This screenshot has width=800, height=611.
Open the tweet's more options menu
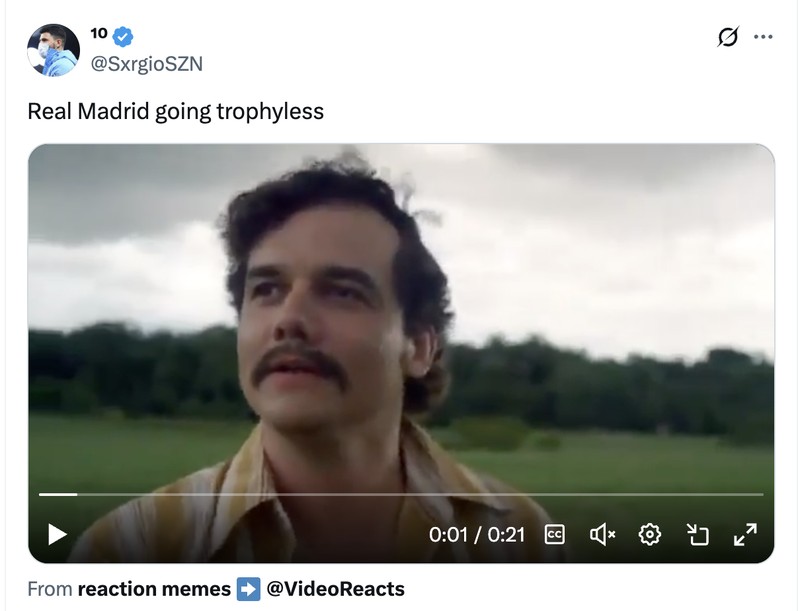(x=763, y=37)
